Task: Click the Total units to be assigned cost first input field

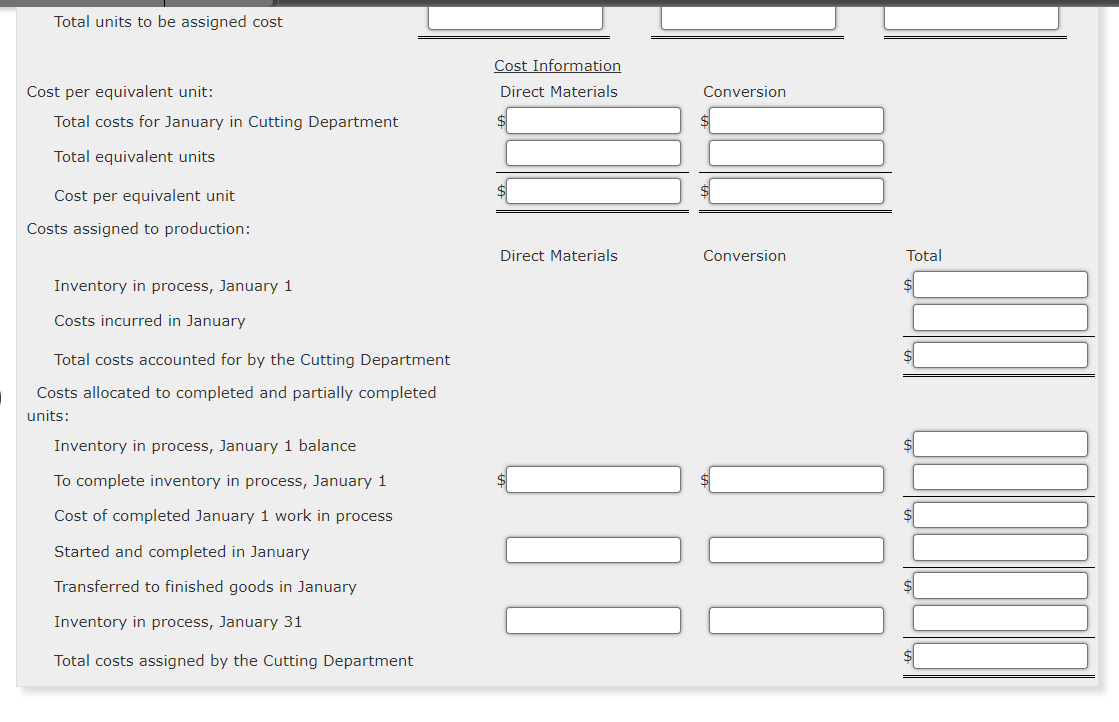Action: click(x=515, y=17)
